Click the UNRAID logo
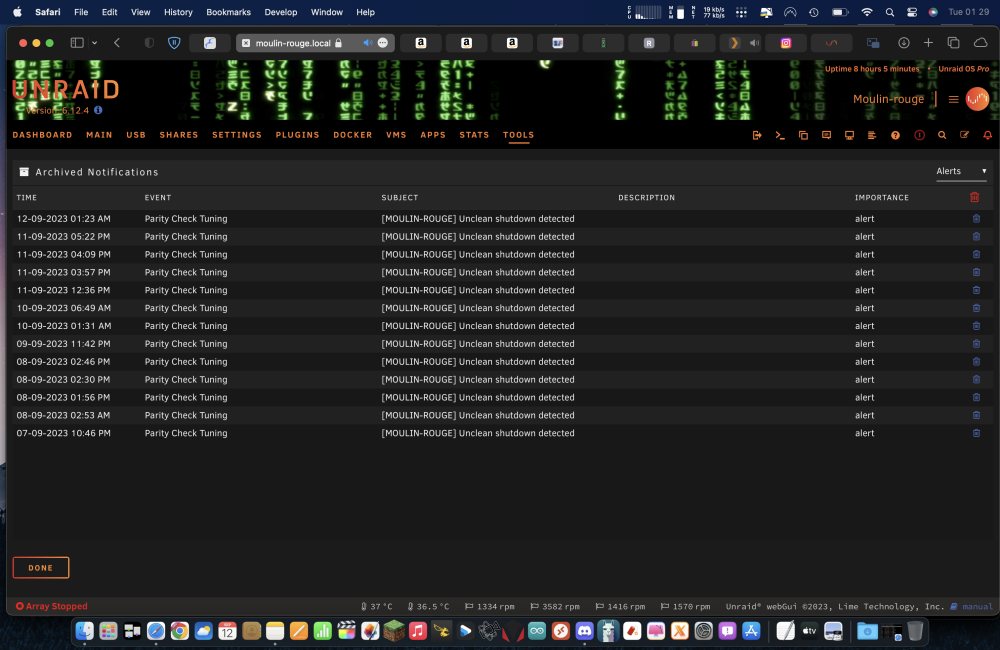This screenshot has width=1000, height=650. tap(66, 90)
